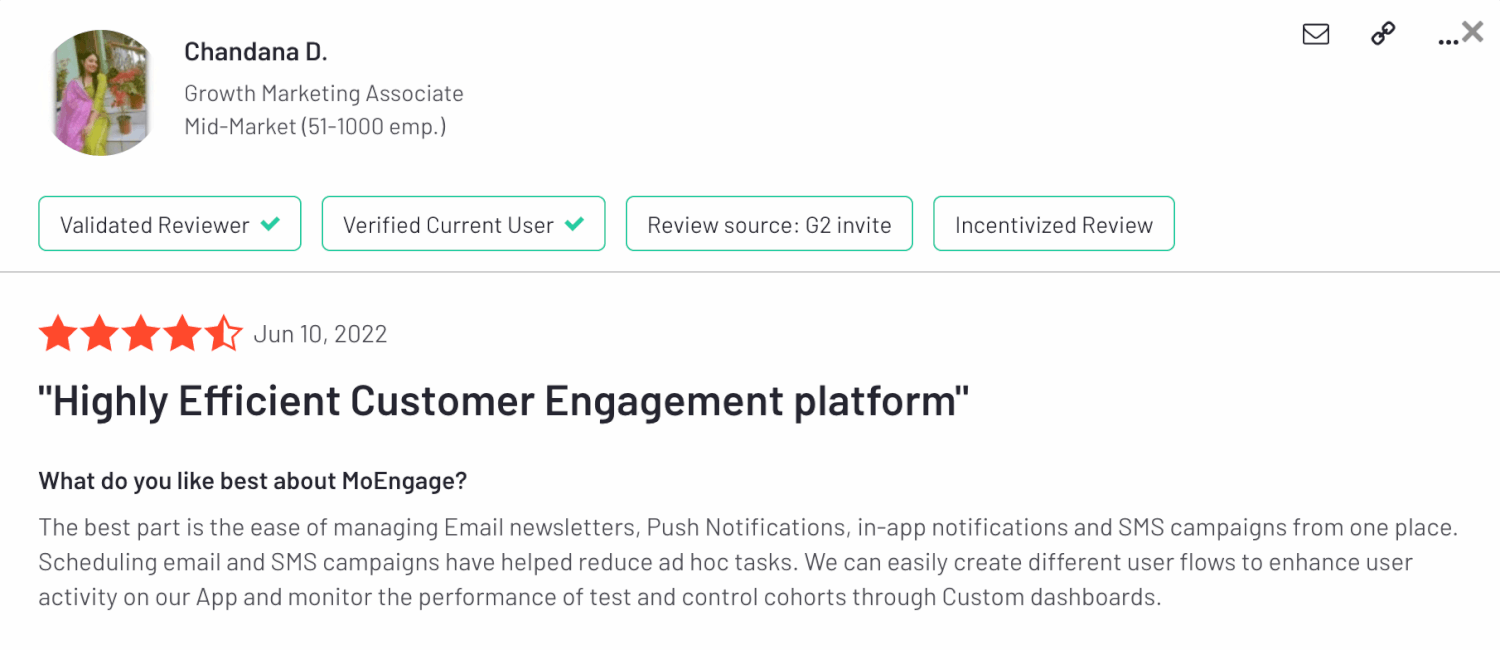
Task: Click the first rating star
Action: (x=57, y=334)
